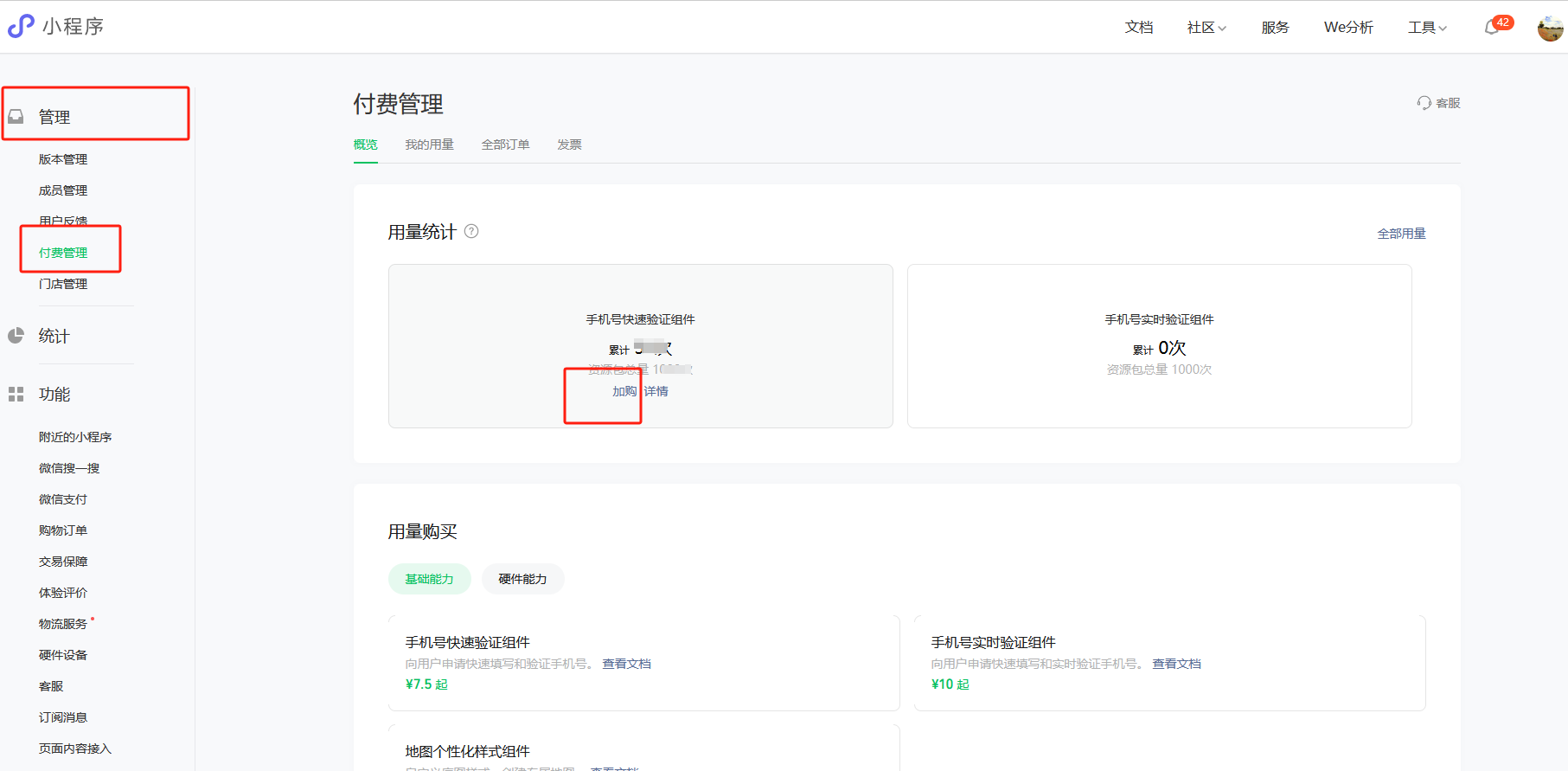Click the 功能 grid icon
Image resolution: width=1568 pixels, height=771 pixels.
pyautogui.click(x=16, y=395)
